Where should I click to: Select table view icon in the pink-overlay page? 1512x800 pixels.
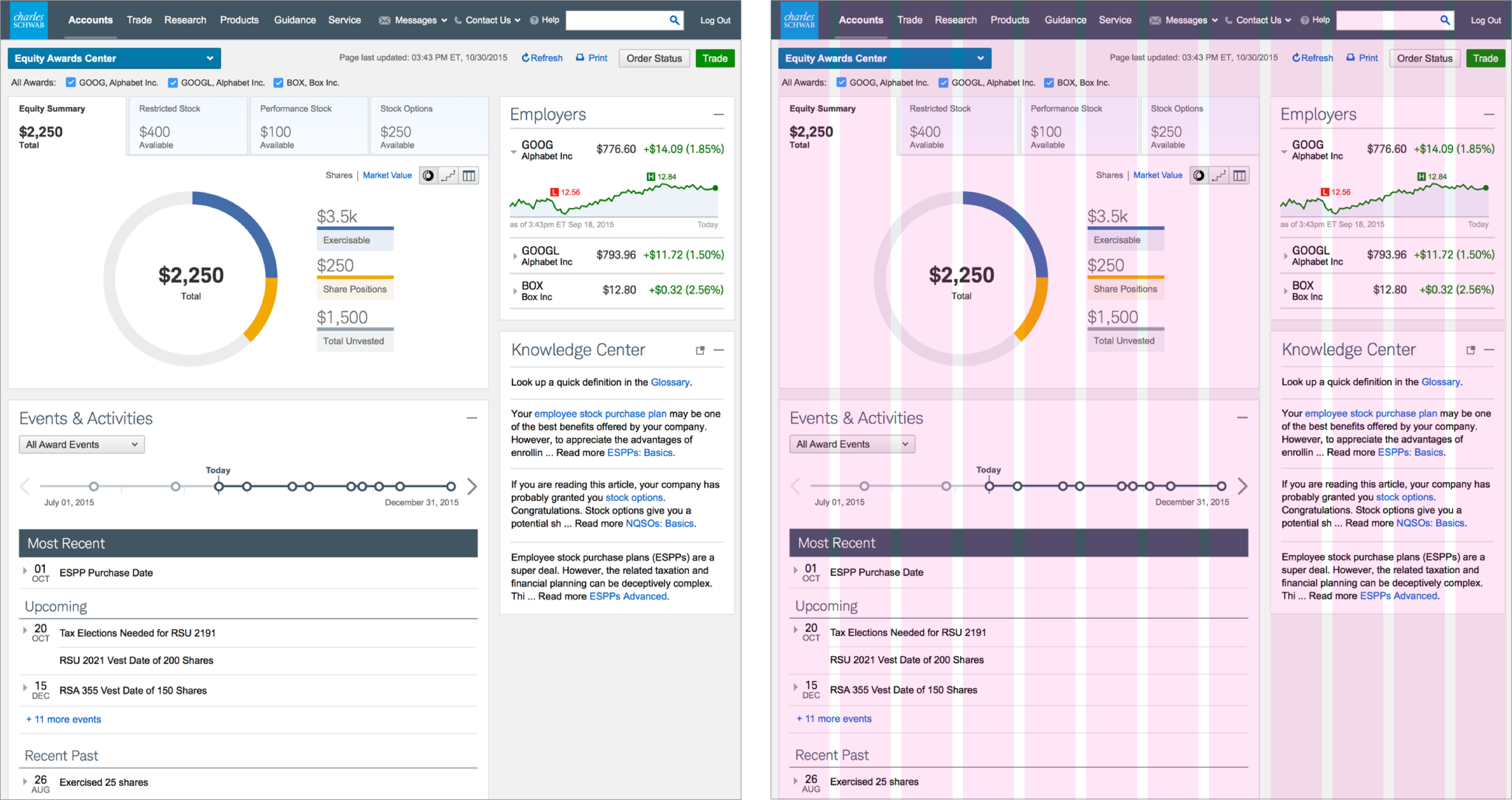1240,175
